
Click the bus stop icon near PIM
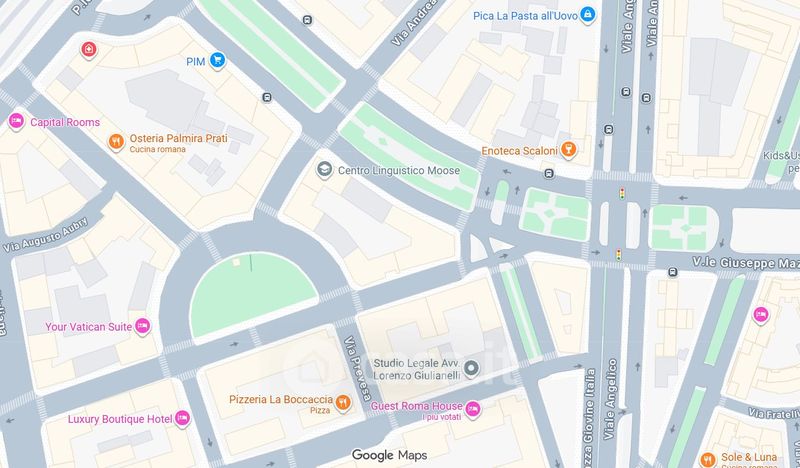coord(267,97)
